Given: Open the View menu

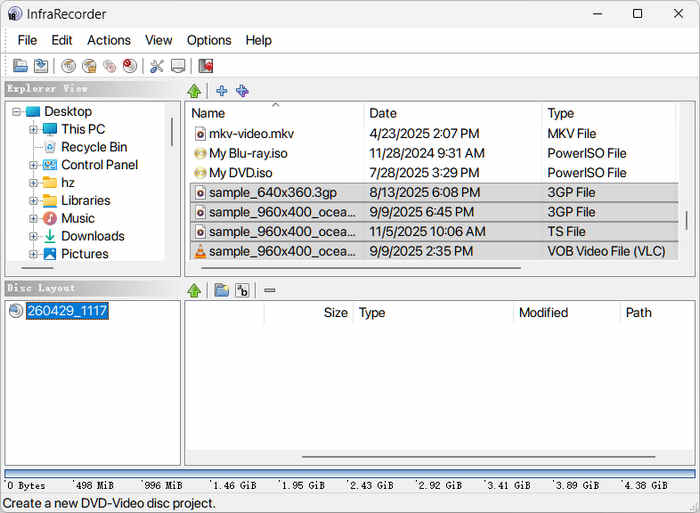Looking at the screenshot, I should 158,40.
